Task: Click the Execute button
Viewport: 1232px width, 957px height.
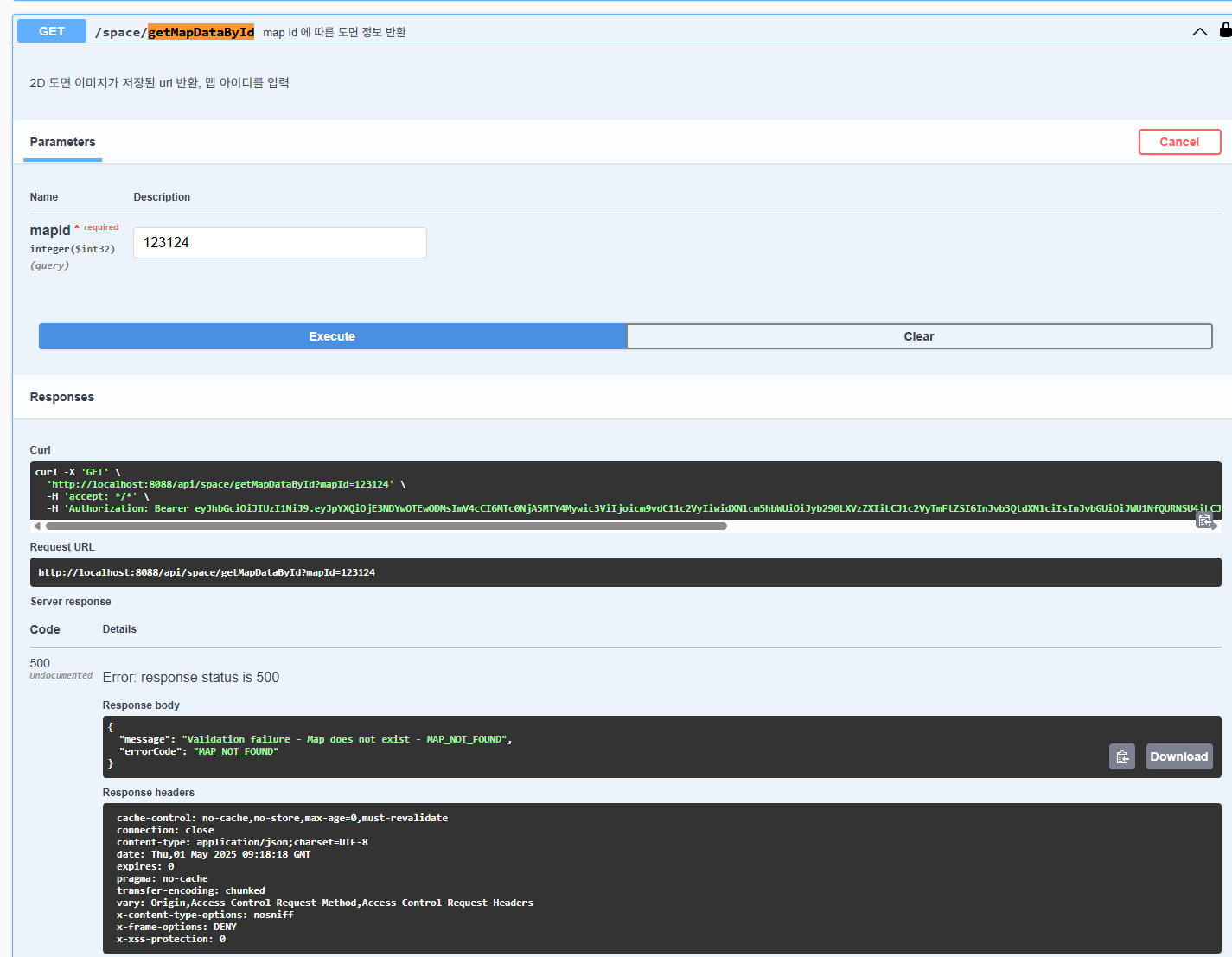Action: pyautogui.click(x=332, y=336)
